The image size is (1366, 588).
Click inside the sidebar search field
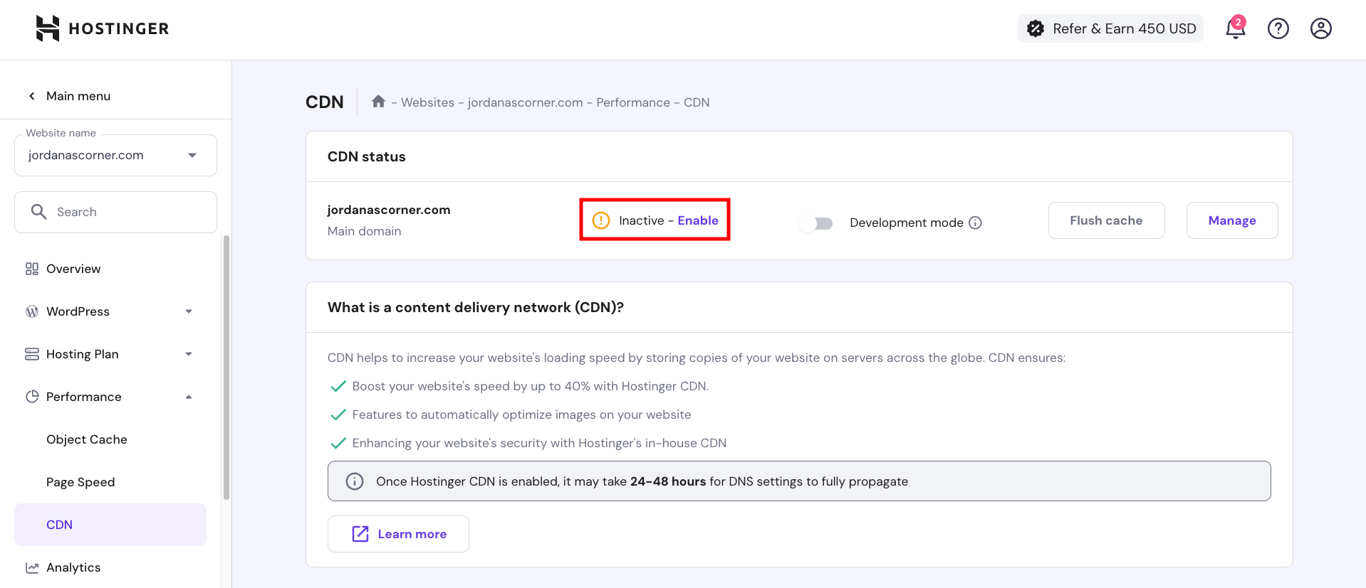[x=115, y=211]
